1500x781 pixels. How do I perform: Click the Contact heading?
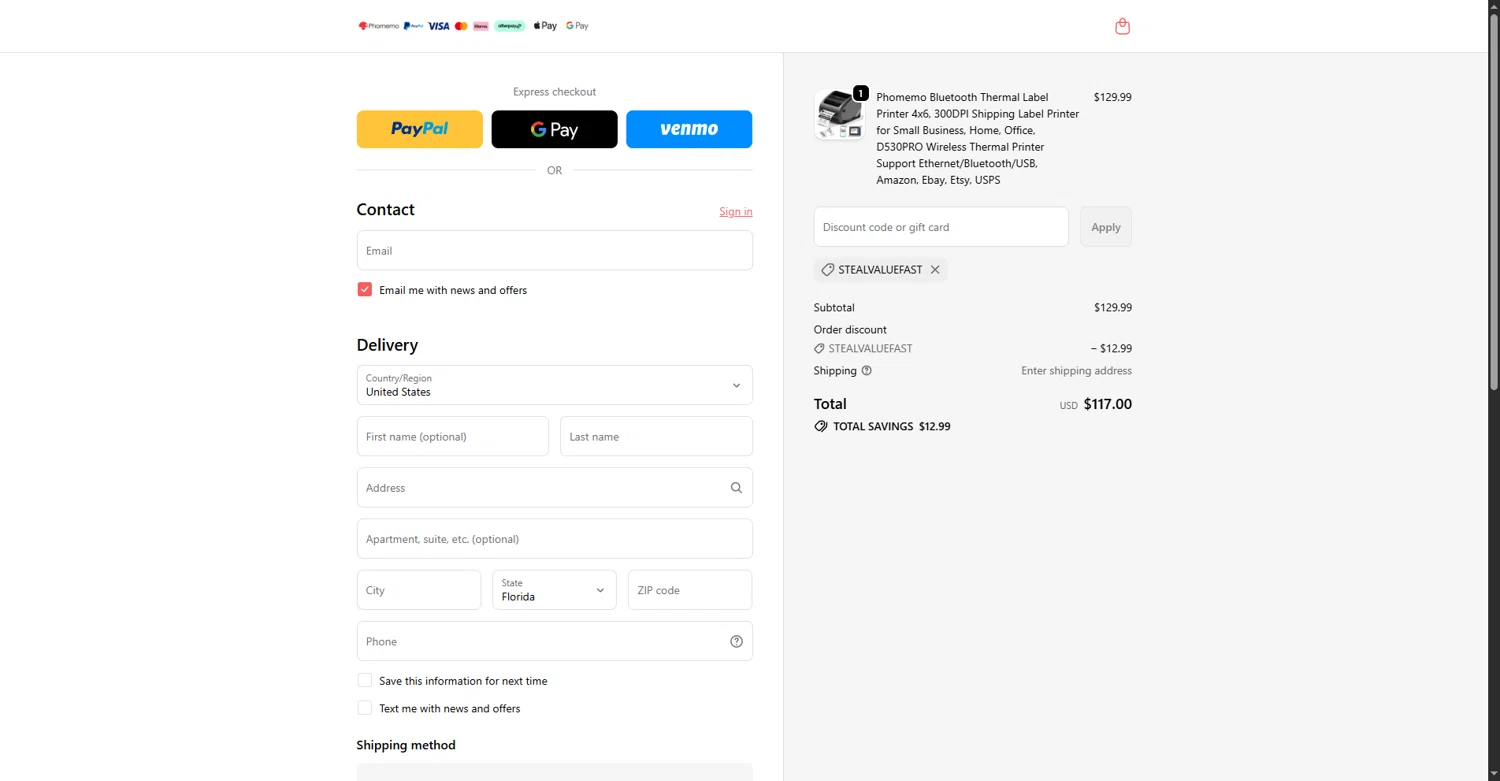pos(385,210)
